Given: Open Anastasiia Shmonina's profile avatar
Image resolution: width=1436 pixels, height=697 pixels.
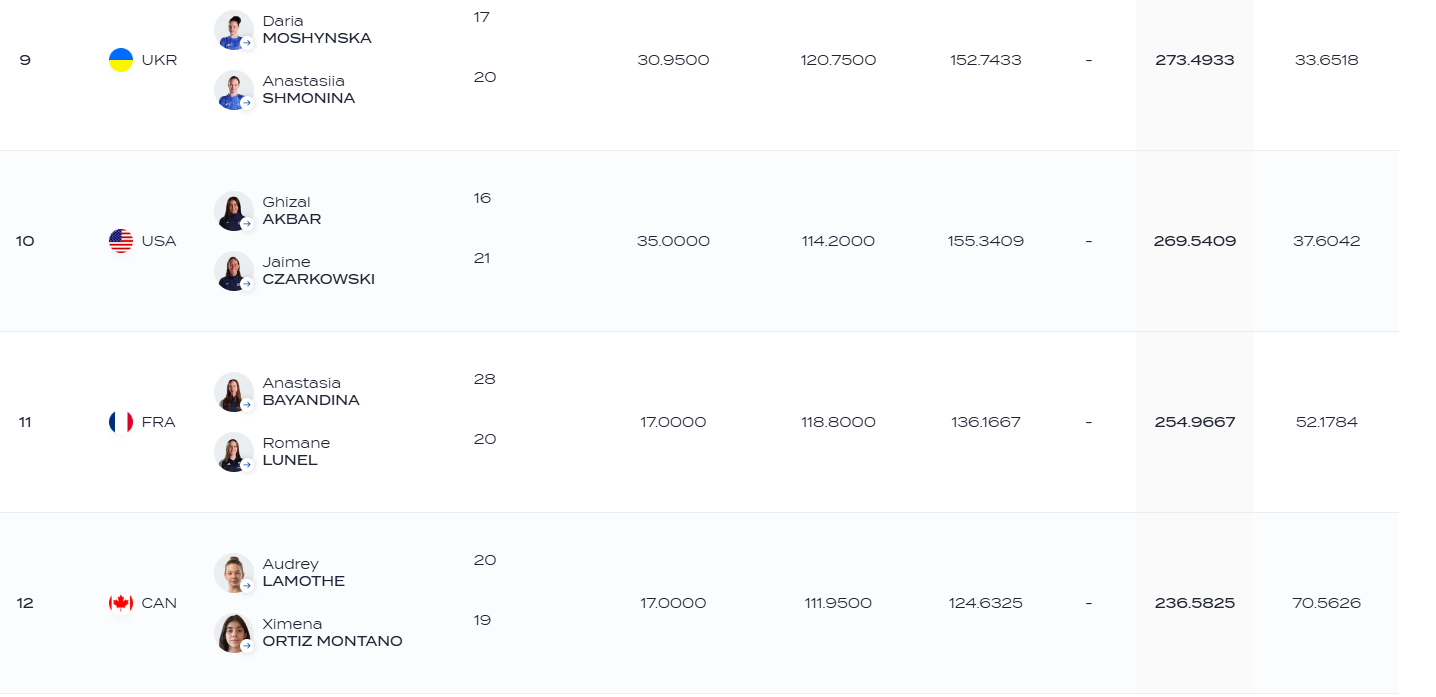Looking at the screenshot, I should point(234,90).
